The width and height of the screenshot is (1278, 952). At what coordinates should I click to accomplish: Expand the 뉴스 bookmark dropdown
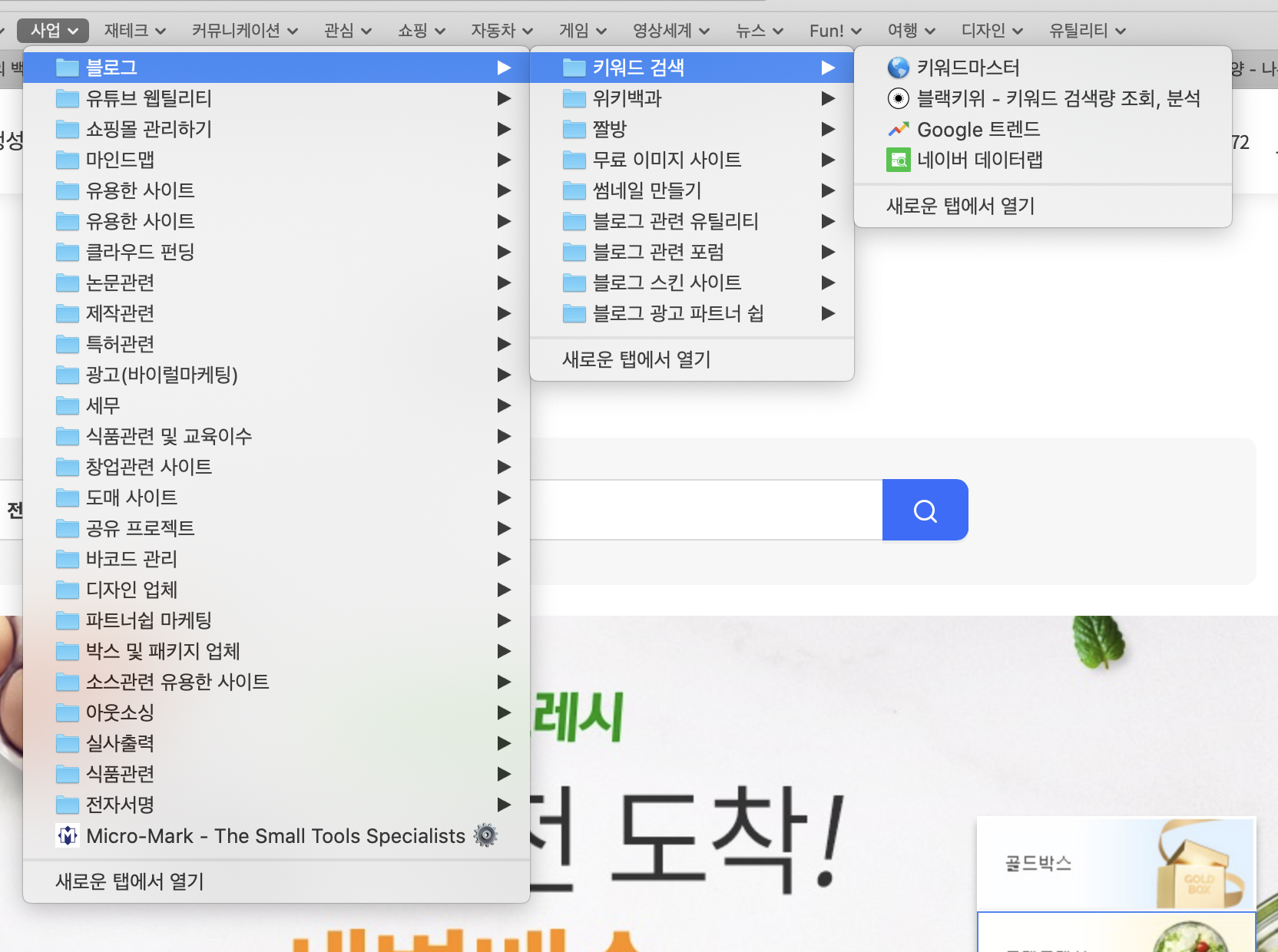[x=760, y=31]
